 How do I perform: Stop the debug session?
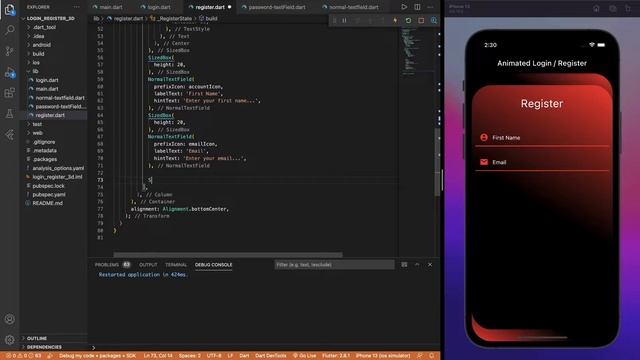tap(421, 20)
